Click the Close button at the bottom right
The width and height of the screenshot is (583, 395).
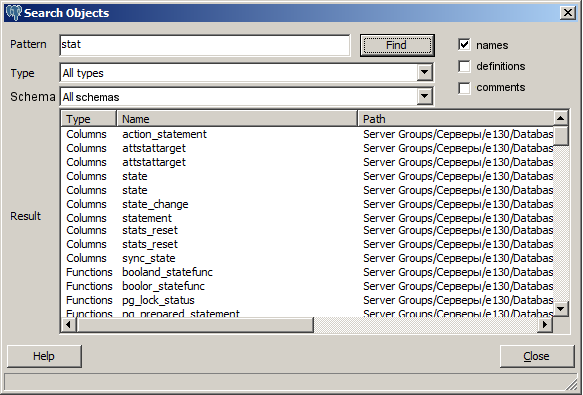tap(537, 356)
